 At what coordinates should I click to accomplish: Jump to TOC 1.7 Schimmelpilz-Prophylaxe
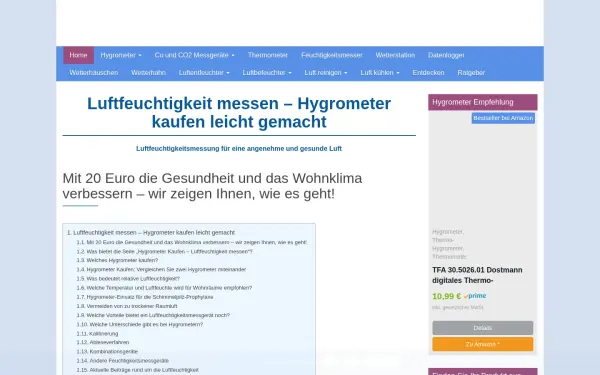coord(145,297)
